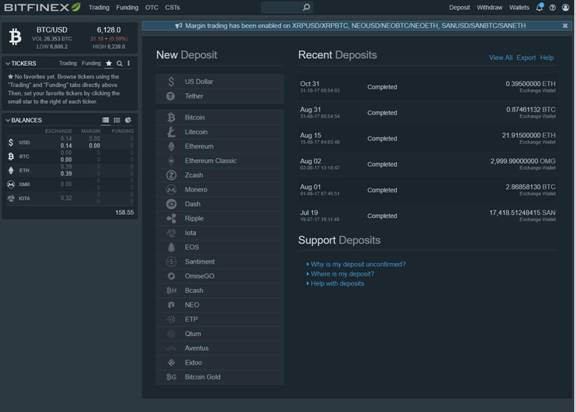Open Help link beside Export
The height and width of the screenshot is (412, 576).
click(547, 58)
